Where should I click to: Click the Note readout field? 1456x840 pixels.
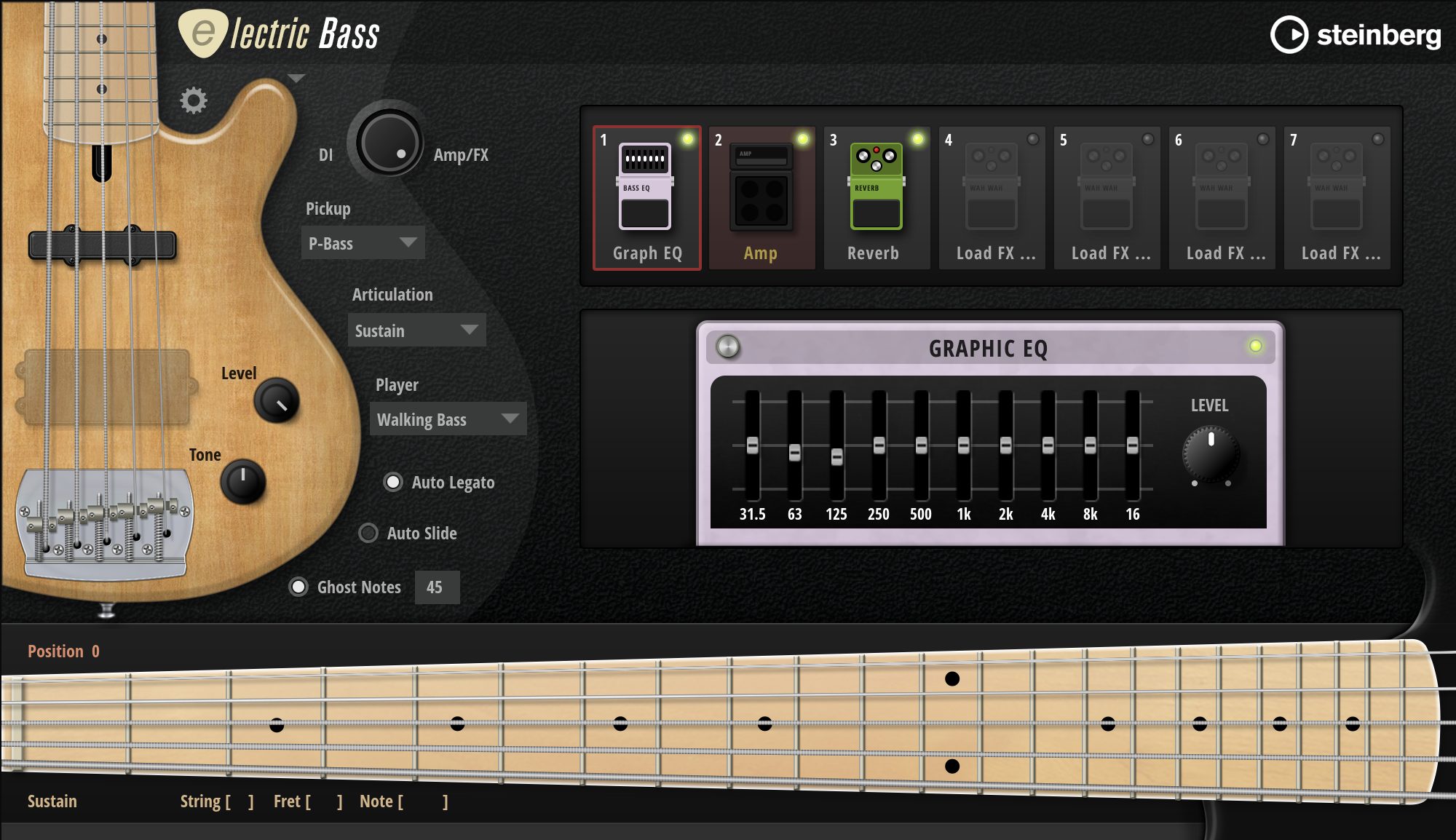[x=404, y=801]
